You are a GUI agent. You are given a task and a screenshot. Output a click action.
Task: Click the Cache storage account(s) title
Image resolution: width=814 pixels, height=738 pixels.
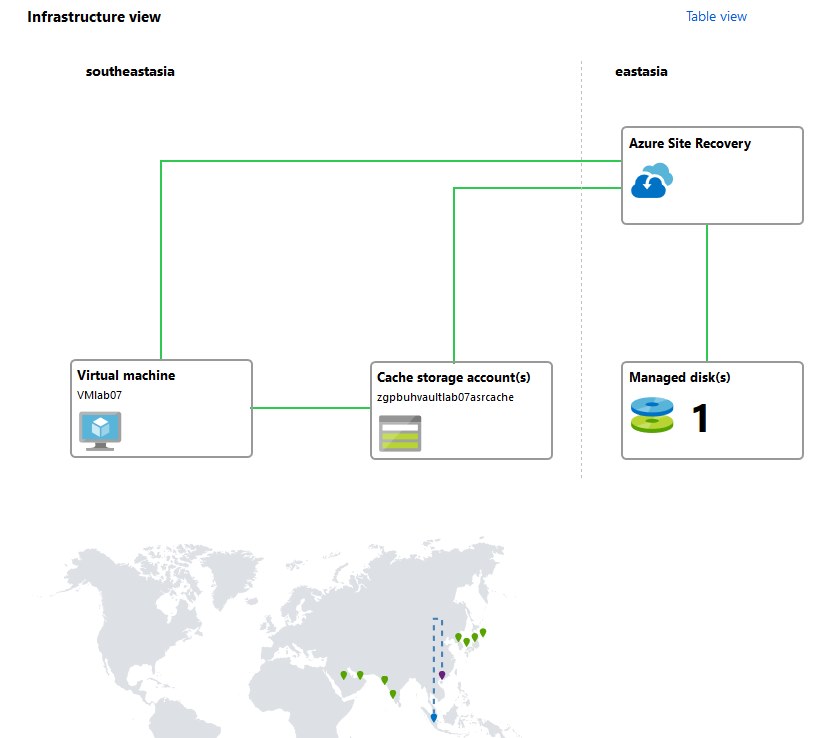(x=453, y=377)
